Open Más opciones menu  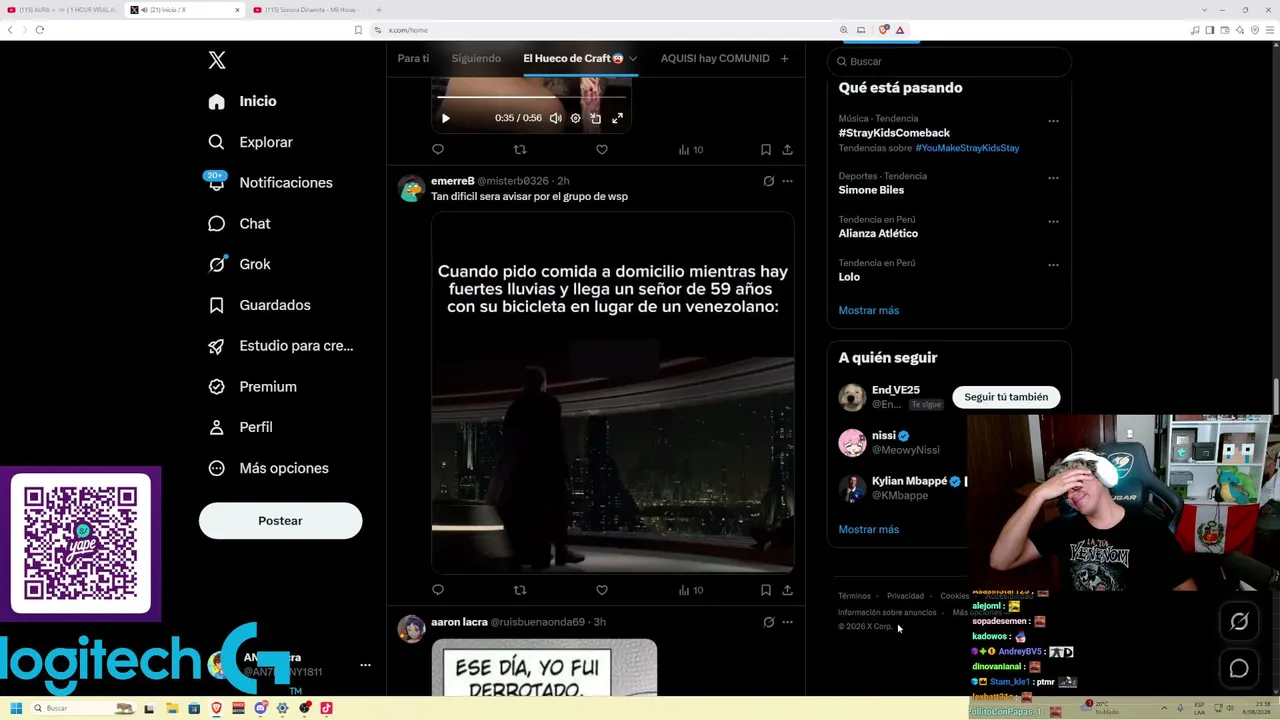[x=269, y=468]
